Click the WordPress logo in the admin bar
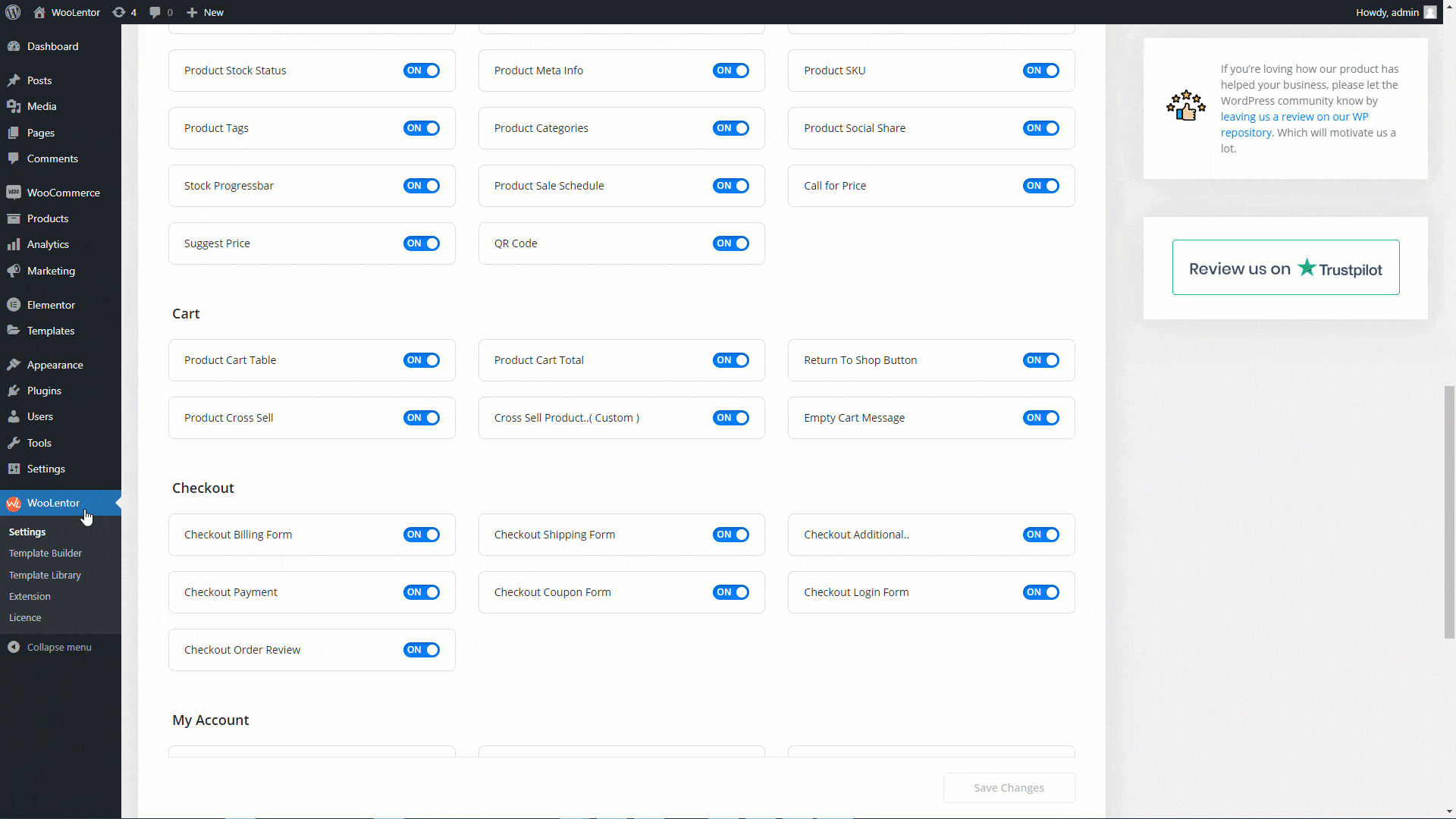The image size is (1456, 819). 12,12
